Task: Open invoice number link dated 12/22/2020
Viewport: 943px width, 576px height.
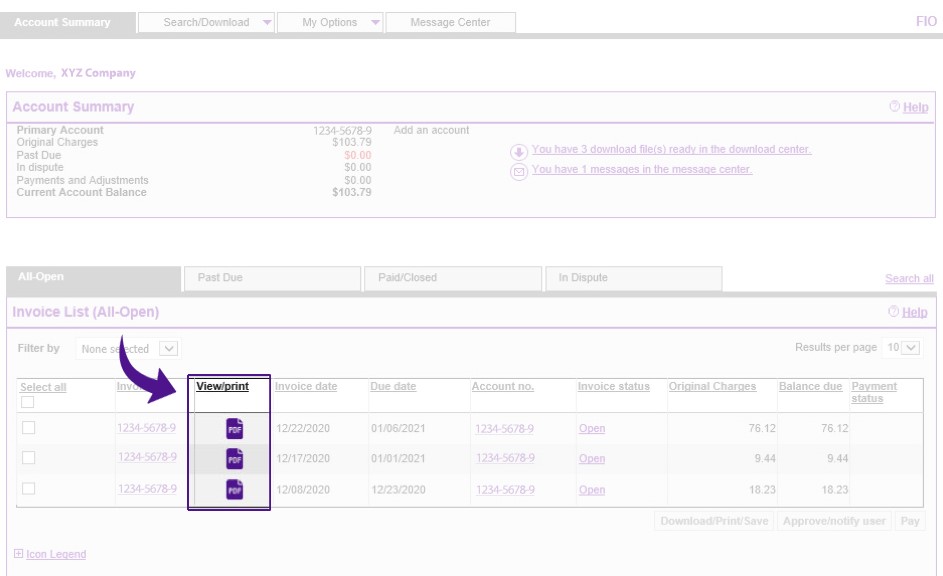Action: click(147, 427)
